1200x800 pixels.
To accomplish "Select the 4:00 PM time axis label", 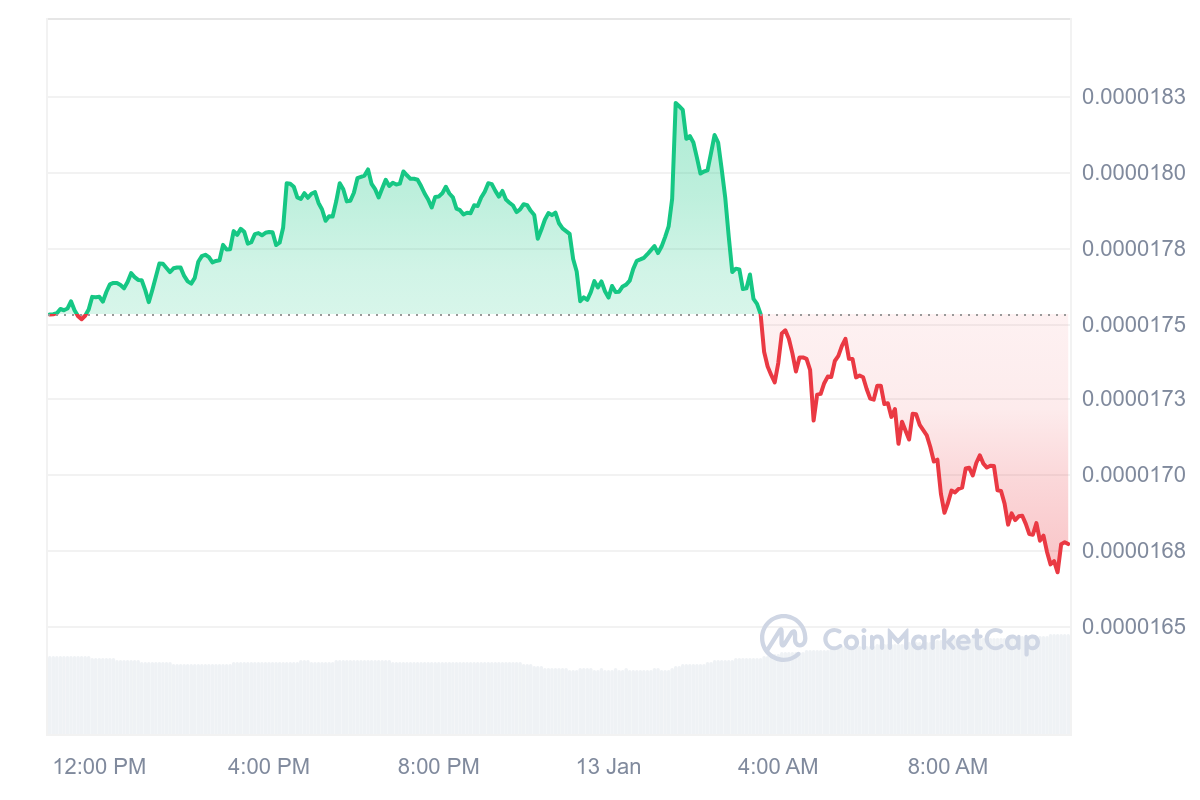I will pos(269,767).
